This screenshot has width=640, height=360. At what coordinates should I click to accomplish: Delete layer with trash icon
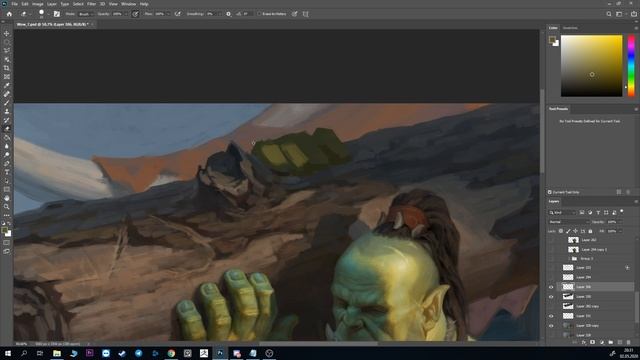[629, 342]
